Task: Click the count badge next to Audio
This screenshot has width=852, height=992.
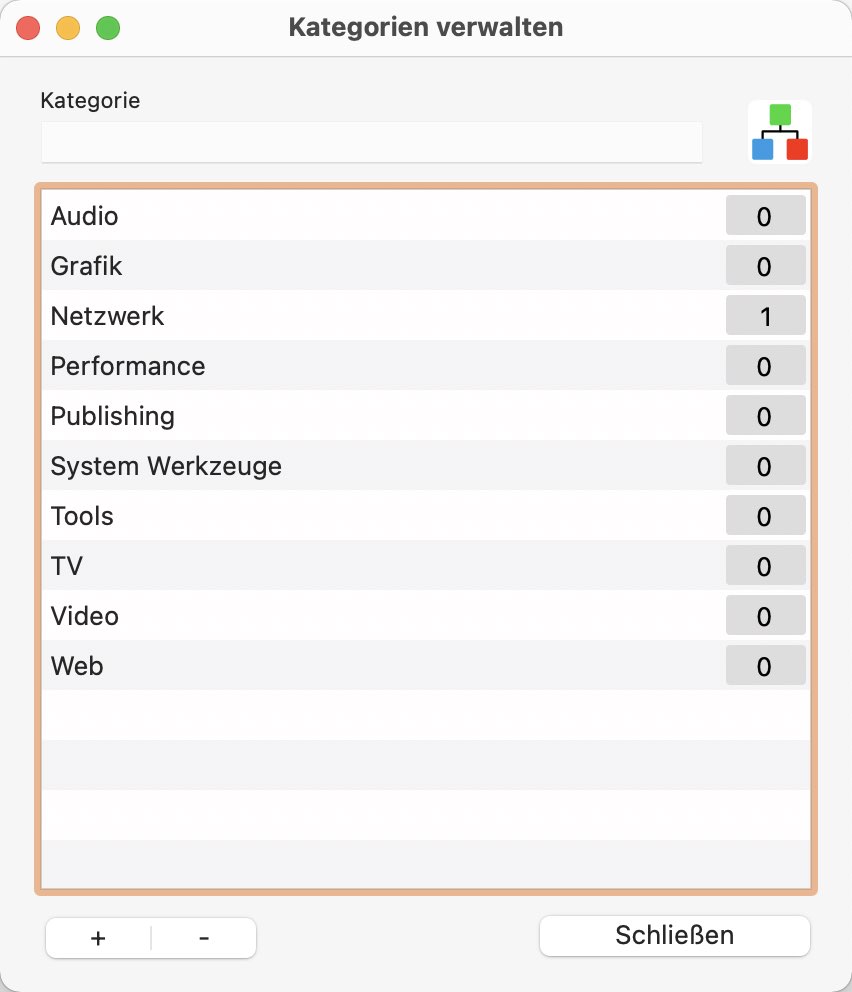Action: [x=765, y=216]
